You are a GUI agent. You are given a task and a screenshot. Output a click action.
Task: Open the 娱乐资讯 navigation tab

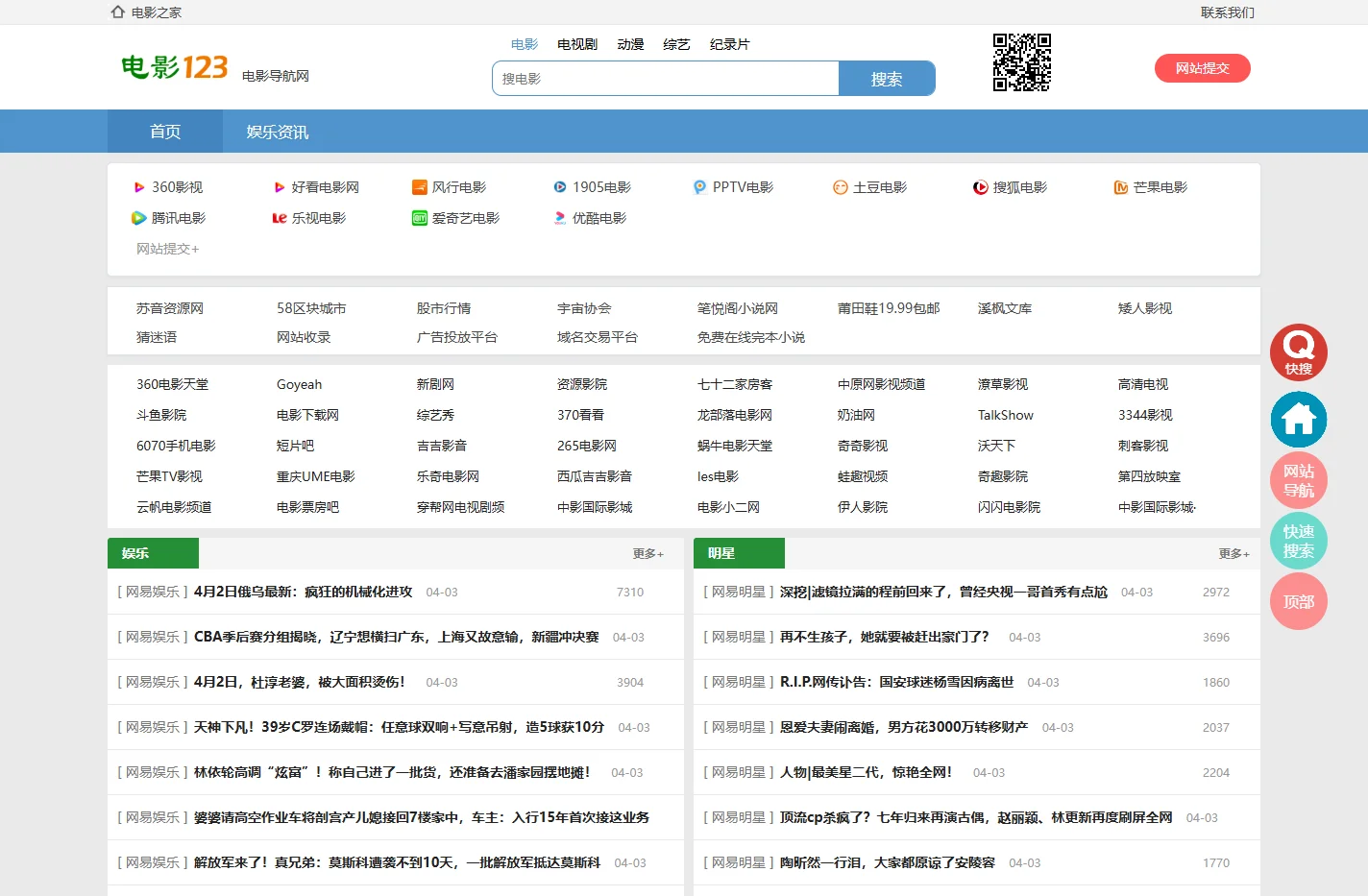pos(278,132)
